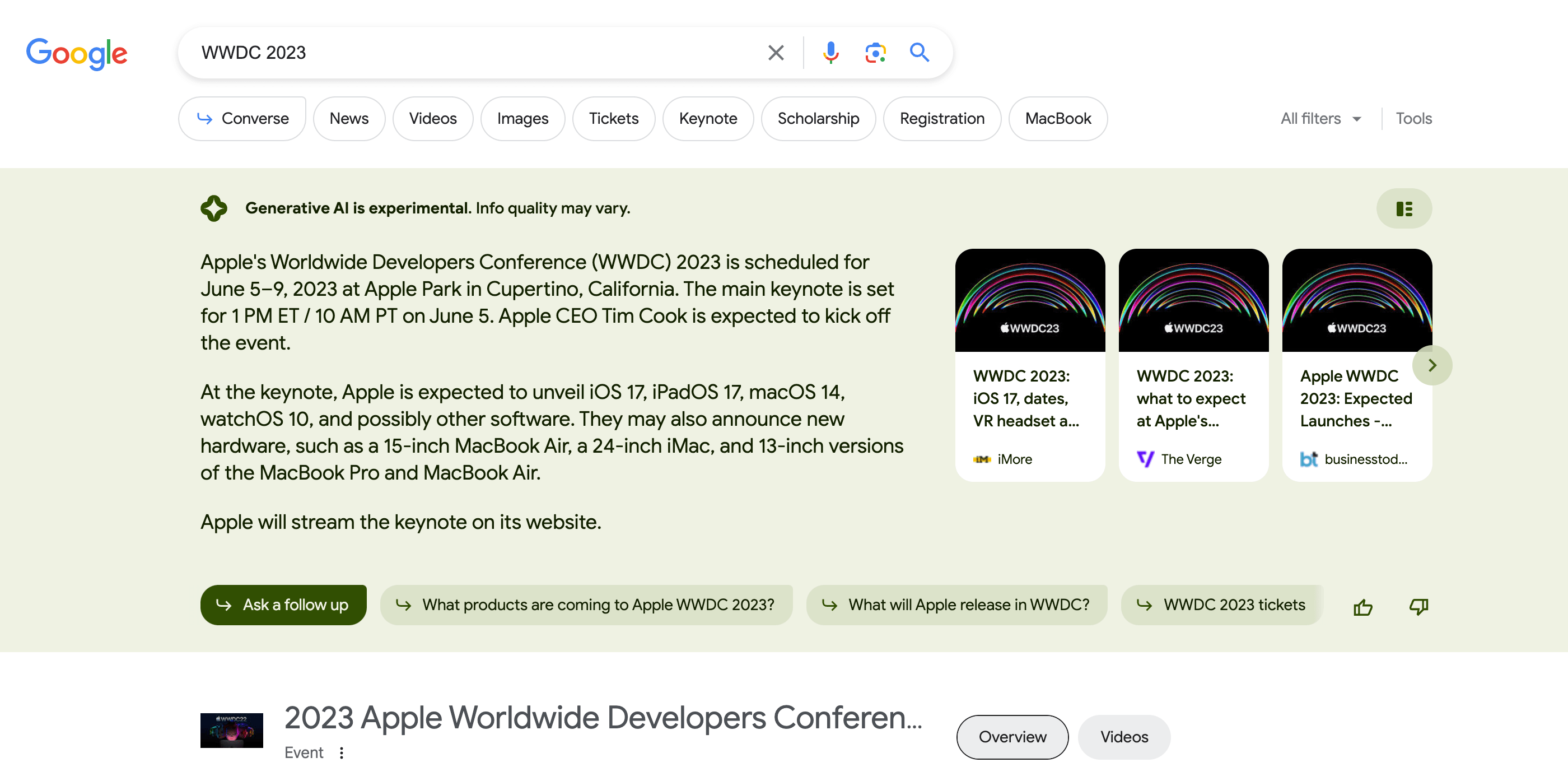This screenshot has width=1568, height=781.
Task: Click the blue magnifier search icon
Action: 919,53
